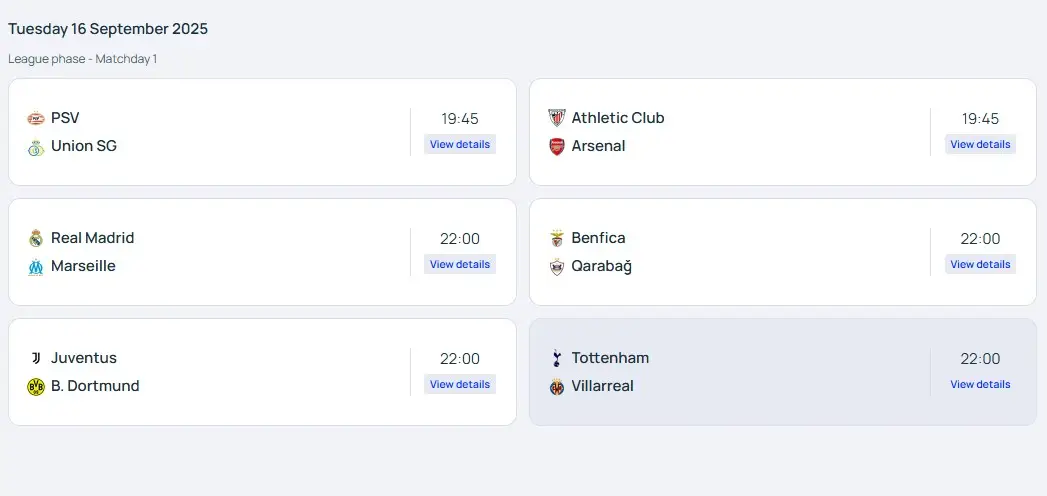This screenshot has width=1047, height=496.
Task: Click the Tottenham crest icon
Action: [557, 359]
